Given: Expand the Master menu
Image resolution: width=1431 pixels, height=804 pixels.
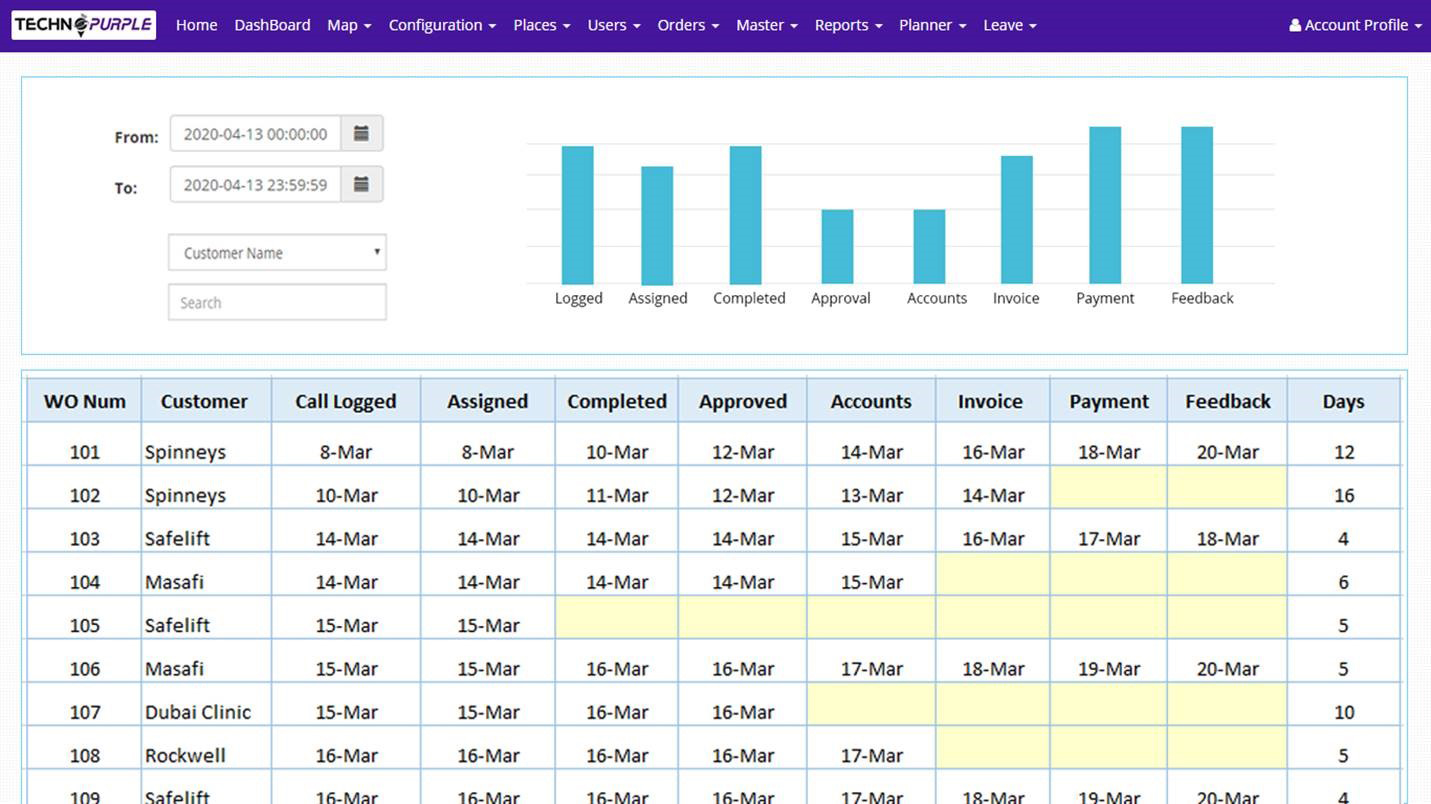Looking at the screenshot, I should point(766,25).
